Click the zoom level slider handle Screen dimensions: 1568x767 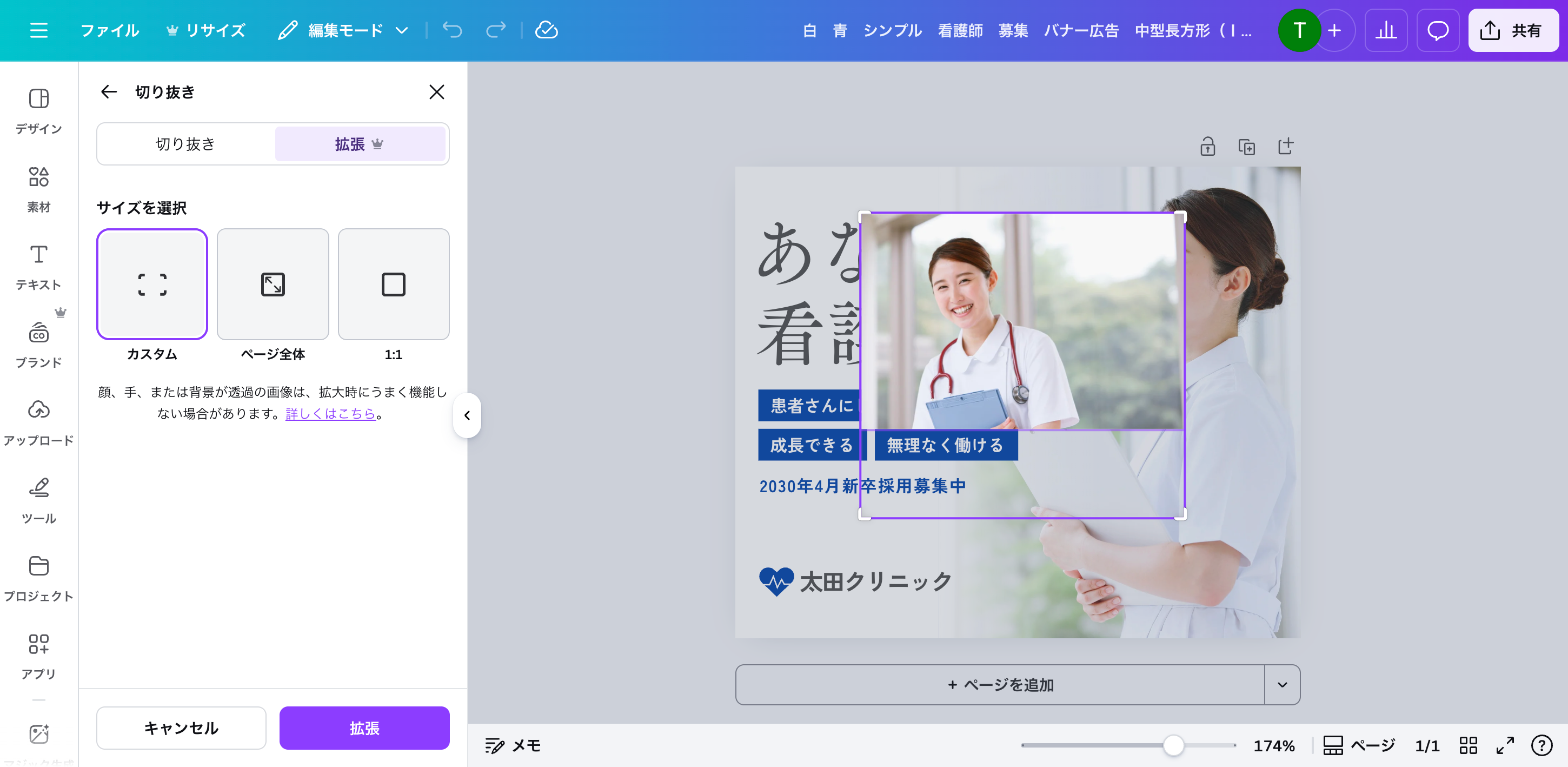click(x=1173, y=745)
